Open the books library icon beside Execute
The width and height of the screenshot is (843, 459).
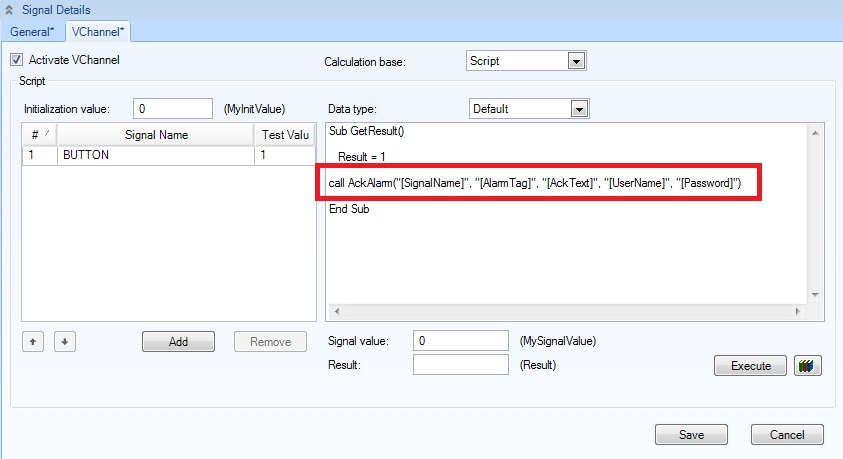(x=807, y=366)
